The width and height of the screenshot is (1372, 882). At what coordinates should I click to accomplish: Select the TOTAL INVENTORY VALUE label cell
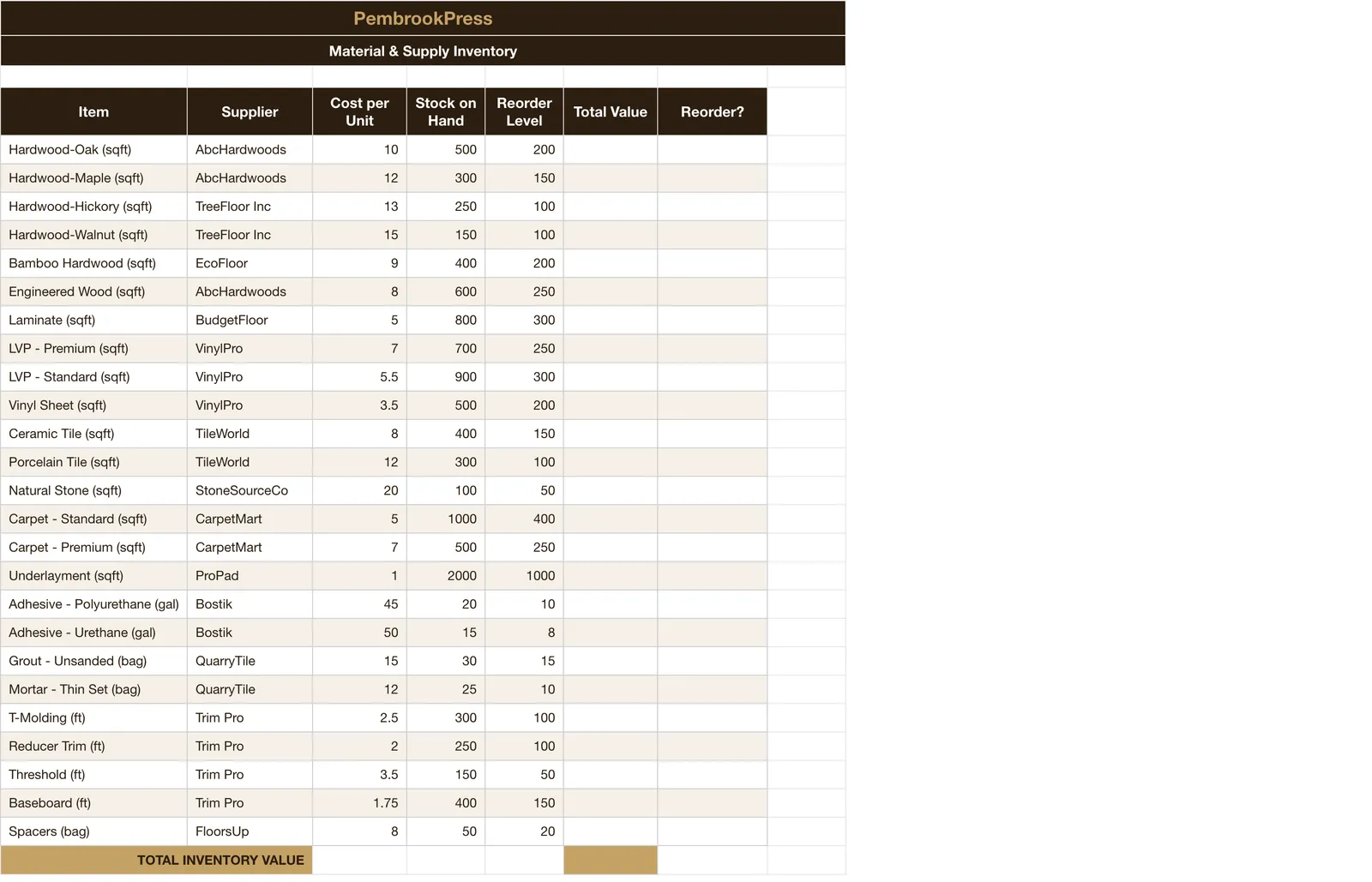pos(156,860)
